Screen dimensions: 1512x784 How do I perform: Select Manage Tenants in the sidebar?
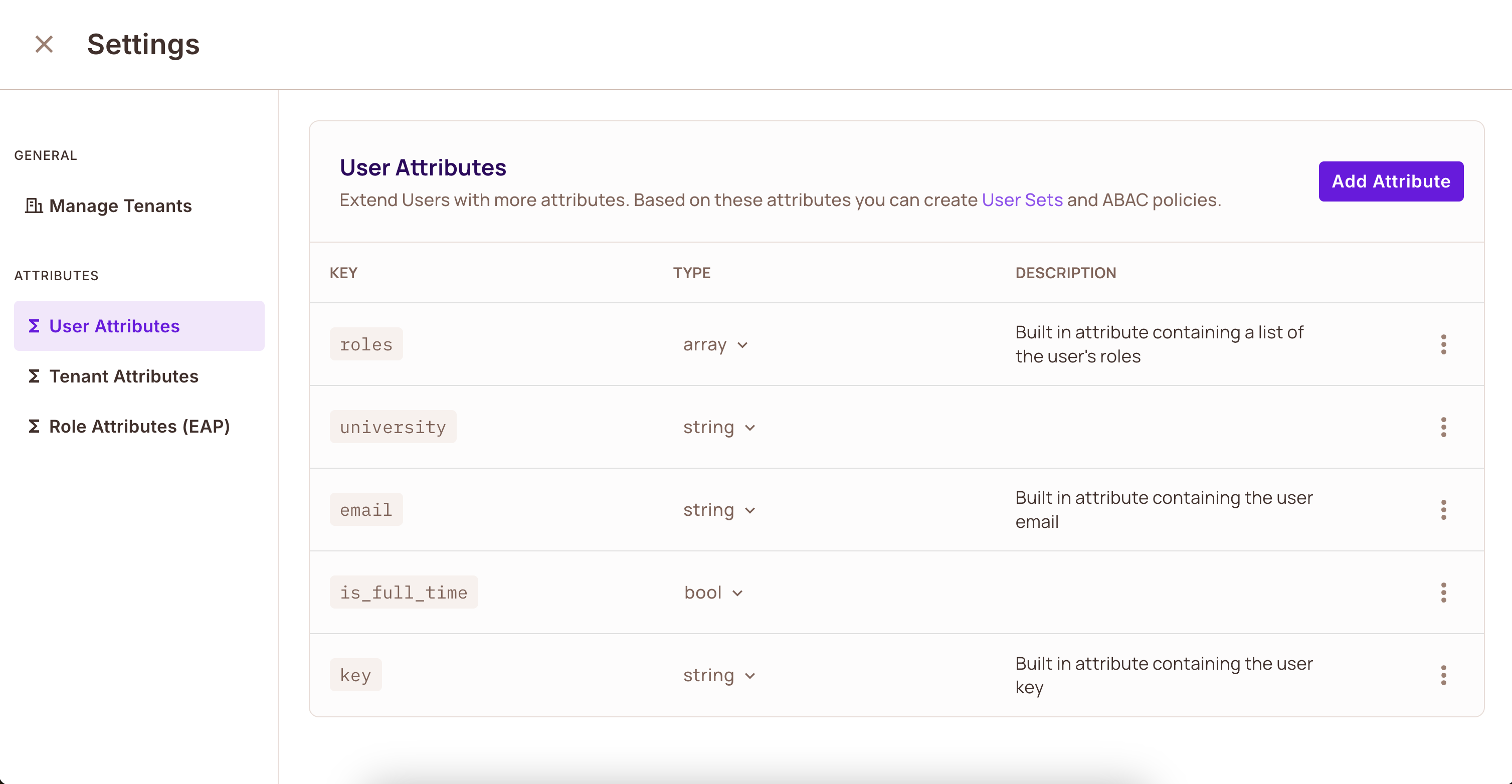pos(120,206)
